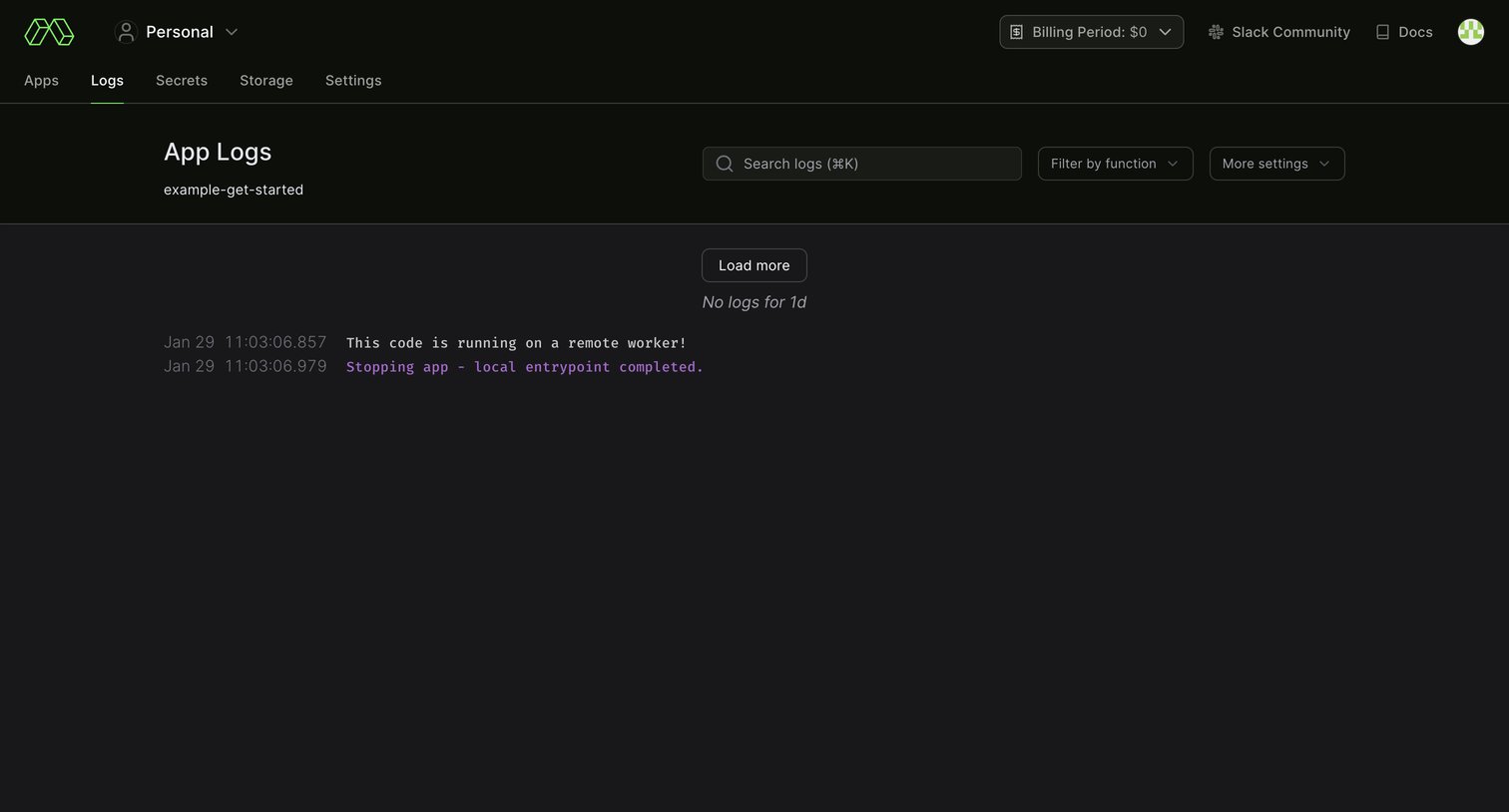Click the Docs book icon
Screen dimensions: 1509x812
1382,32
